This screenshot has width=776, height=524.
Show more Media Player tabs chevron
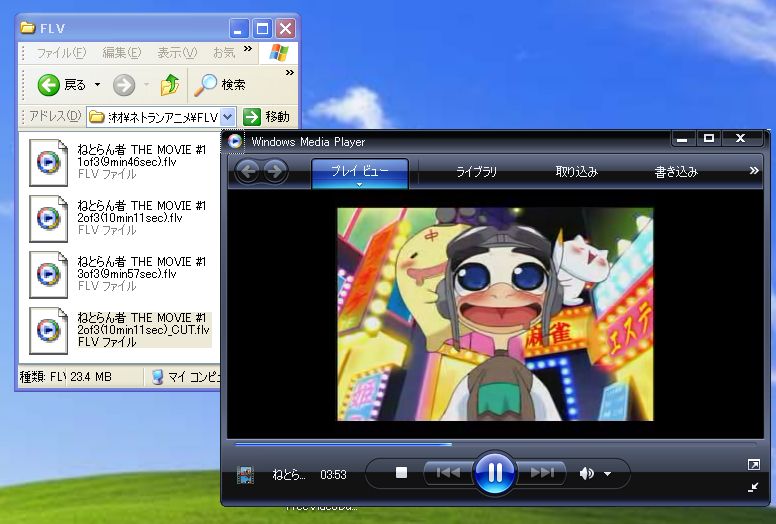click(754, 171)
